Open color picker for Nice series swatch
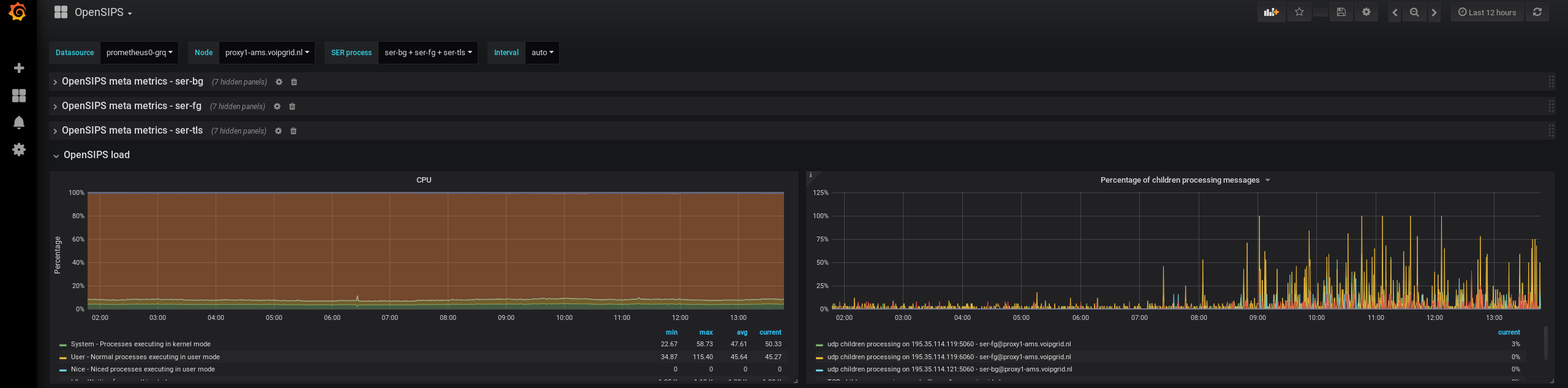Image resolution: width=1568 pixels, height=388 pixels. pyautogui.click(x=63, y=370)
